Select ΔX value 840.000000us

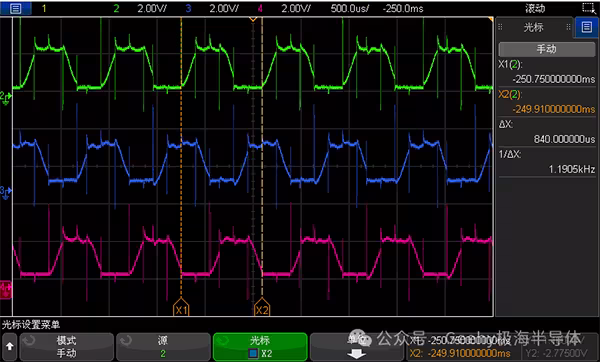pos(564,139)
